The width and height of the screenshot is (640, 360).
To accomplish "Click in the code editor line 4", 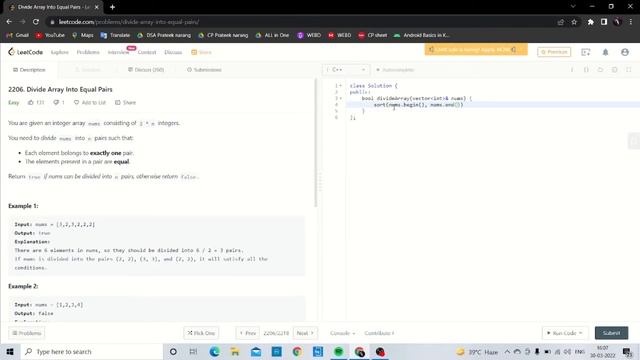I will tap(492, 105).
